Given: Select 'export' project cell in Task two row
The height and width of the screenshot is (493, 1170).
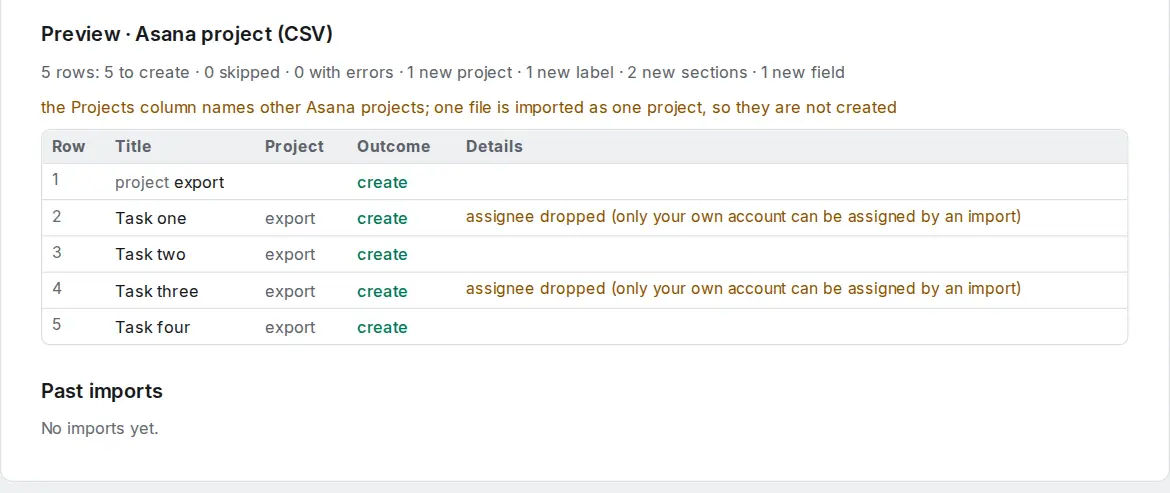Looking at the screenshot, I should pos(290,254).
